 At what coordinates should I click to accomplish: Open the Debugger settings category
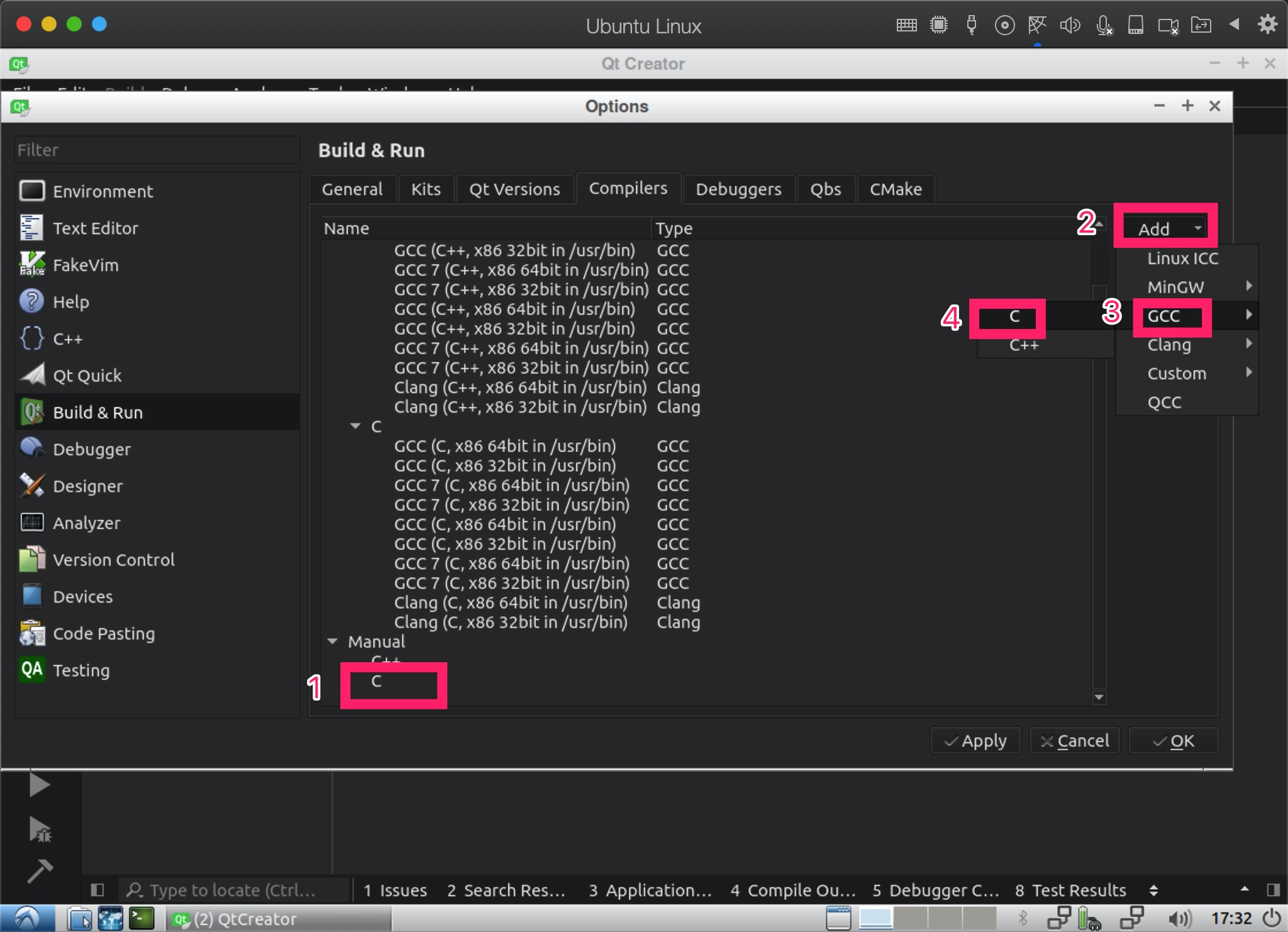coord(157,449)
